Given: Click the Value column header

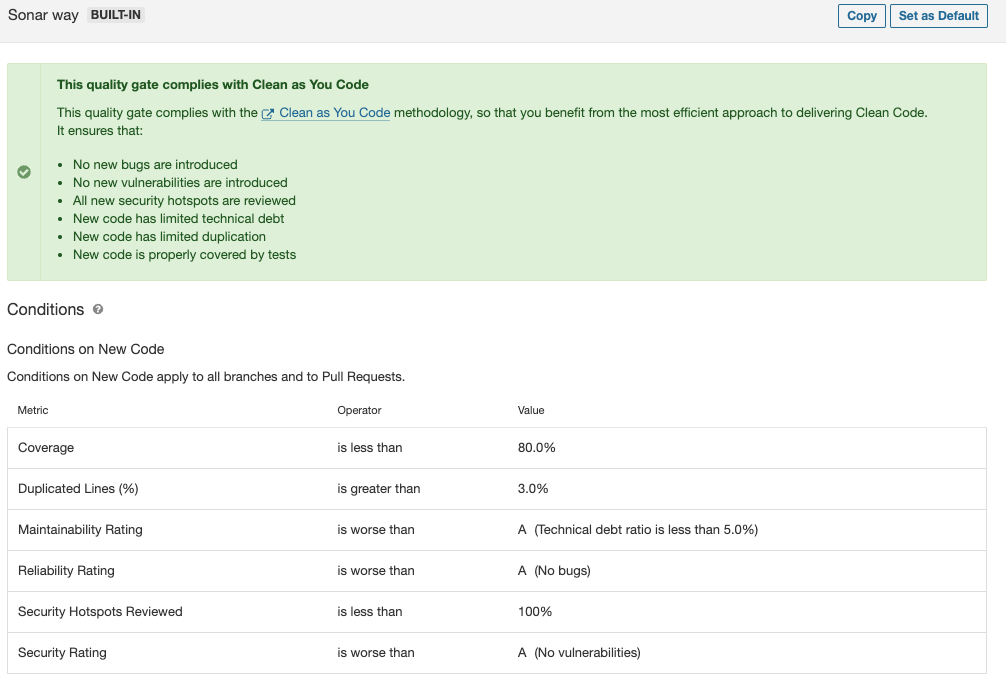Looking at the screenshot, I should [x=531, y=410].
